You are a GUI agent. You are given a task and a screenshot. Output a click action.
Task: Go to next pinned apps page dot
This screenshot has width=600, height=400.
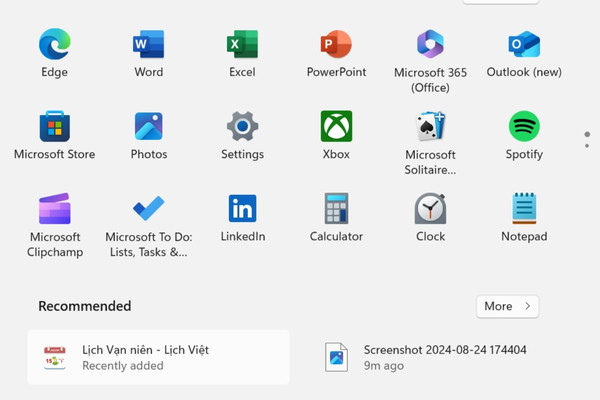coord(587,146)
